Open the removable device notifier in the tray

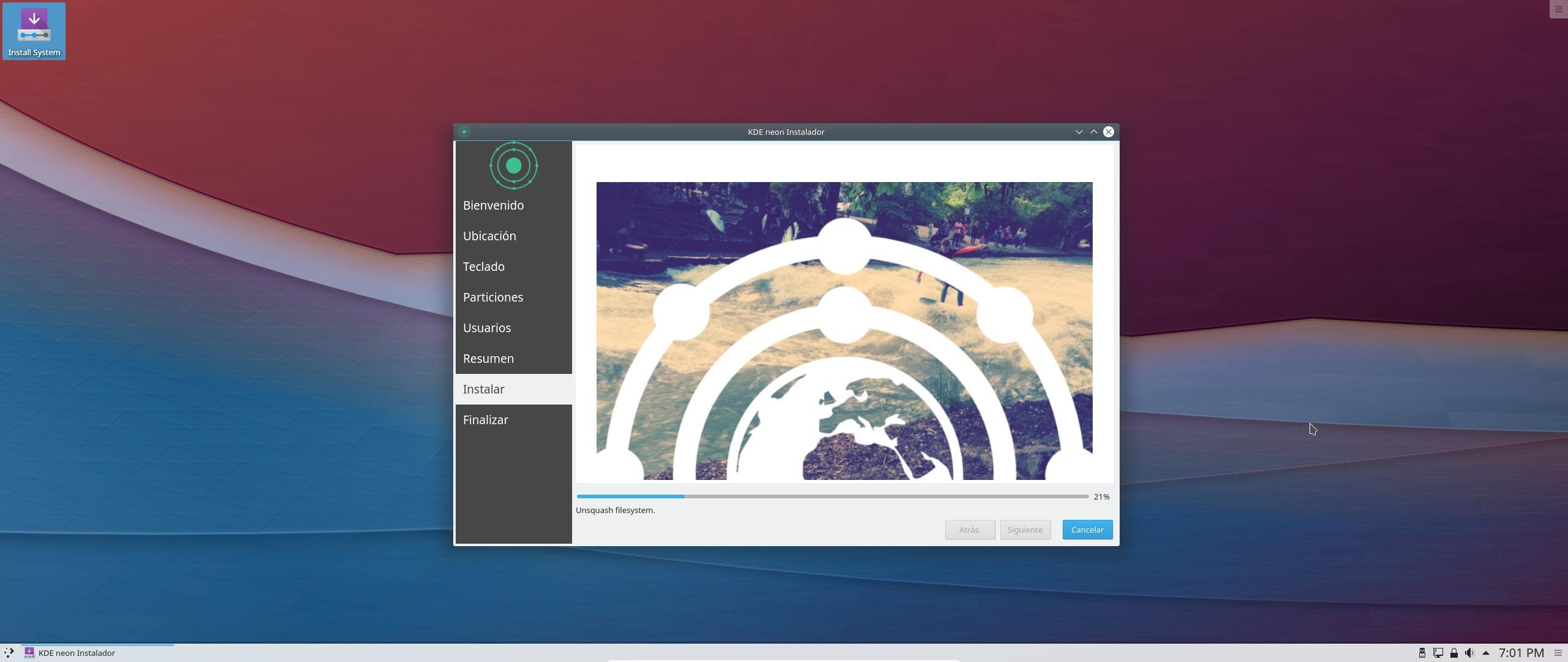tap(1422, 653)
